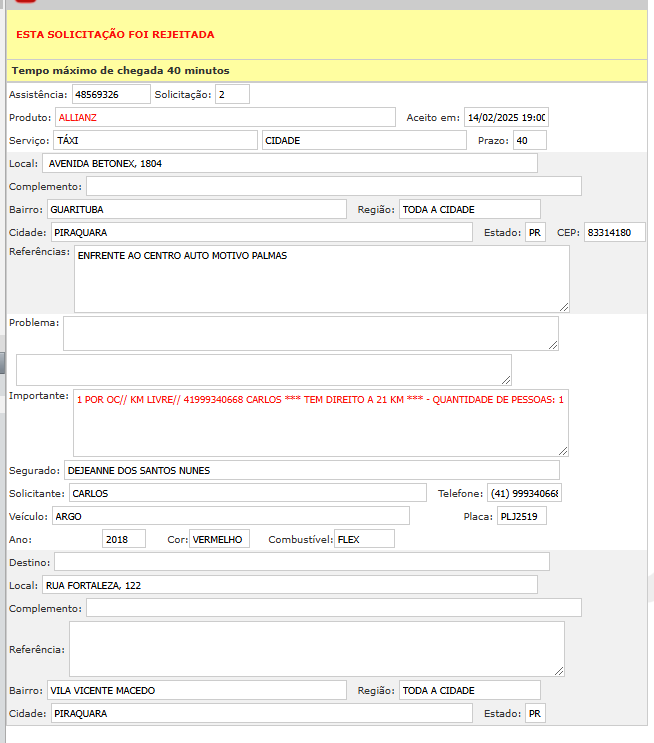This screenshot has width=654, height=743.
Task: Click the Cor field showing VERMELHO
Action: 219,539
